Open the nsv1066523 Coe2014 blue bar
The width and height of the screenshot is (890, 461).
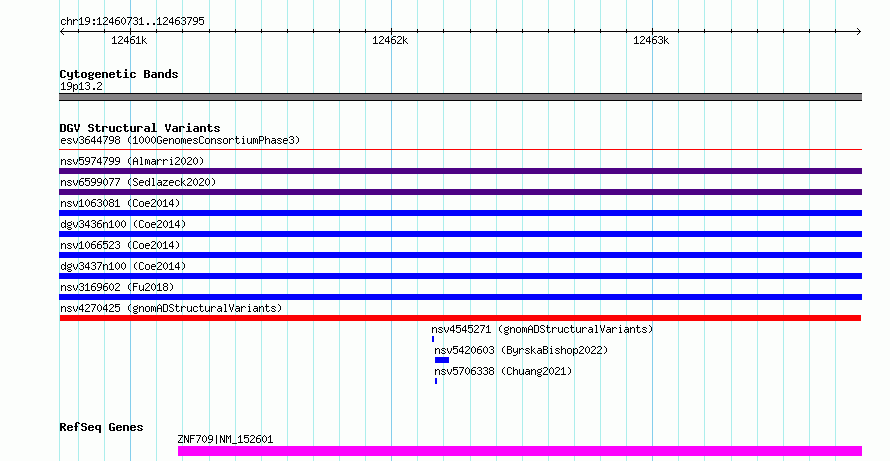pos(460,255)
